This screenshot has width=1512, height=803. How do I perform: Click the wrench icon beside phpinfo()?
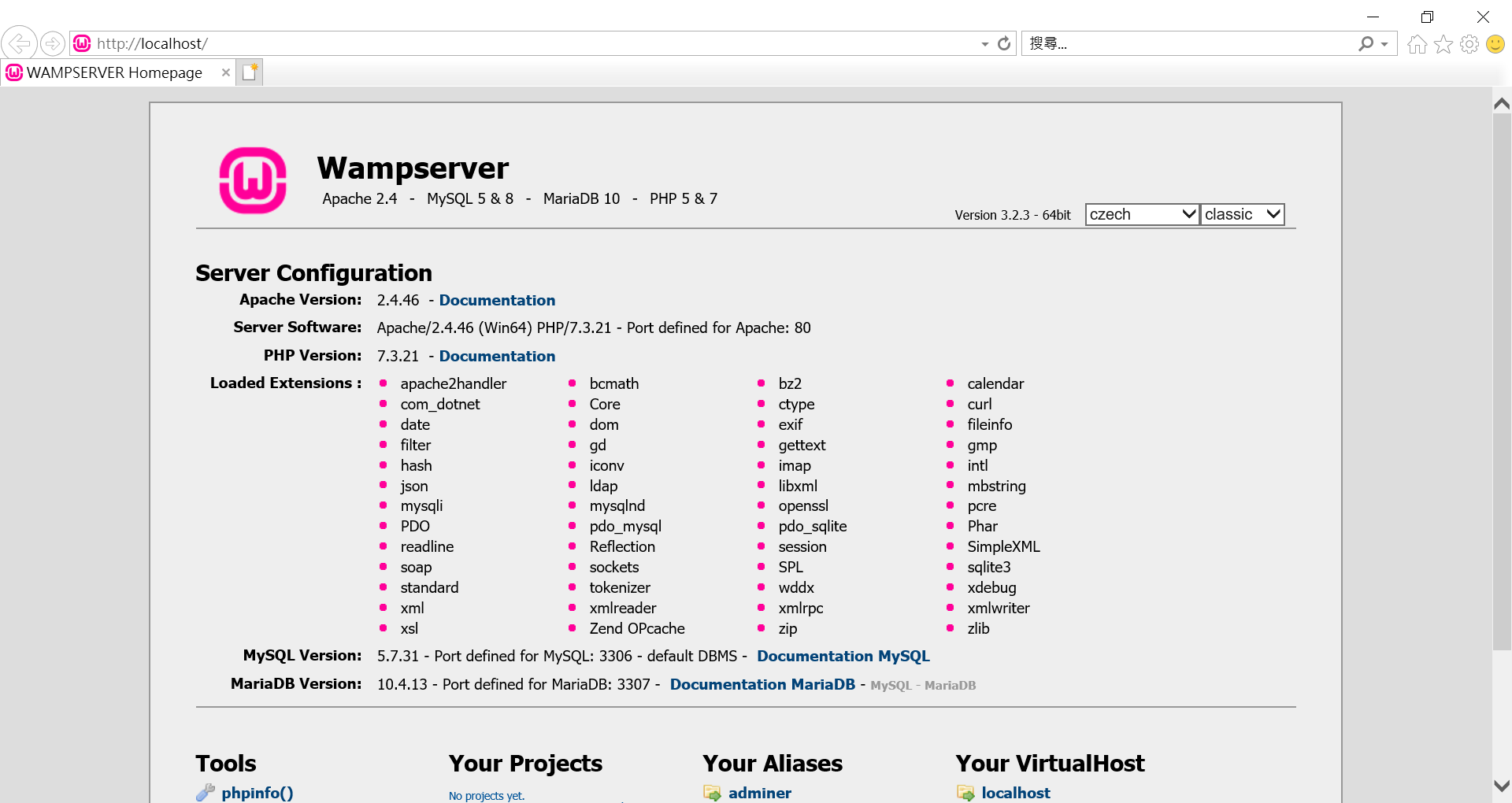pos(206,793)
